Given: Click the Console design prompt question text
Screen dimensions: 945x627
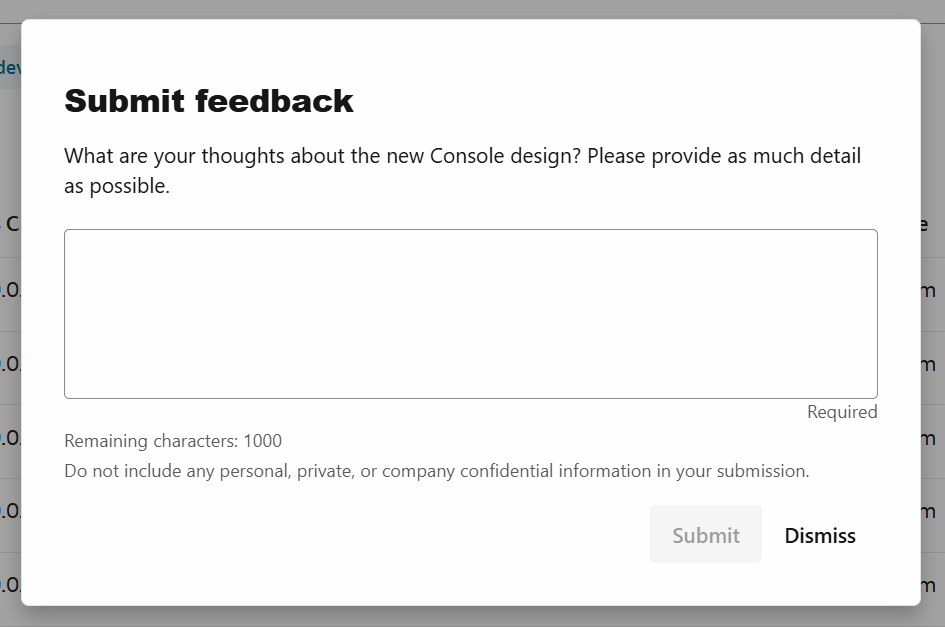Looking at the screenshot, I should (x=462, y=170).
